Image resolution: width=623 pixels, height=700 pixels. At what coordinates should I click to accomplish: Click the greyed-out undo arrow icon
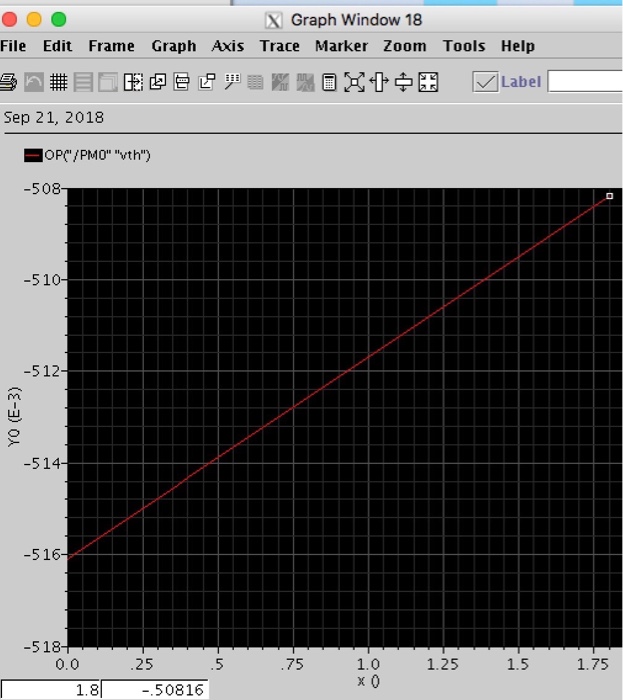coord(34,82)
